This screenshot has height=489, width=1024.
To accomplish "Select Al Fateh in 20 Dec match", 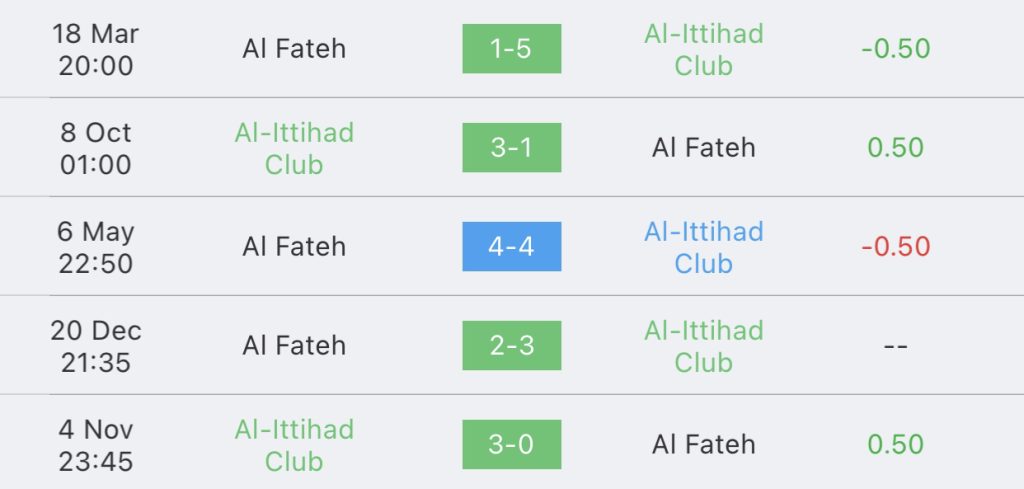I will 294,346.
